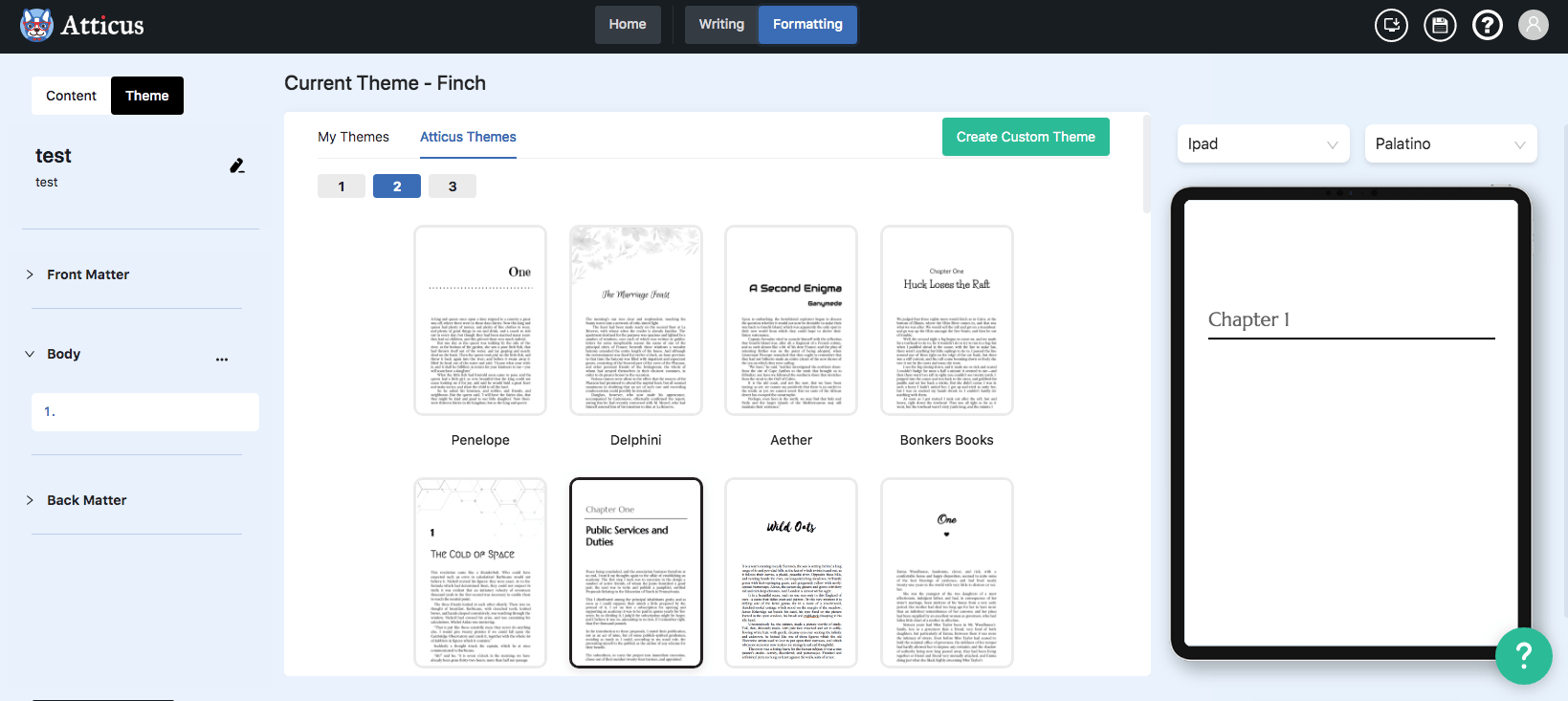Click the Bonkers Books name label
The image size is (1568, 701).
(947, 440)
